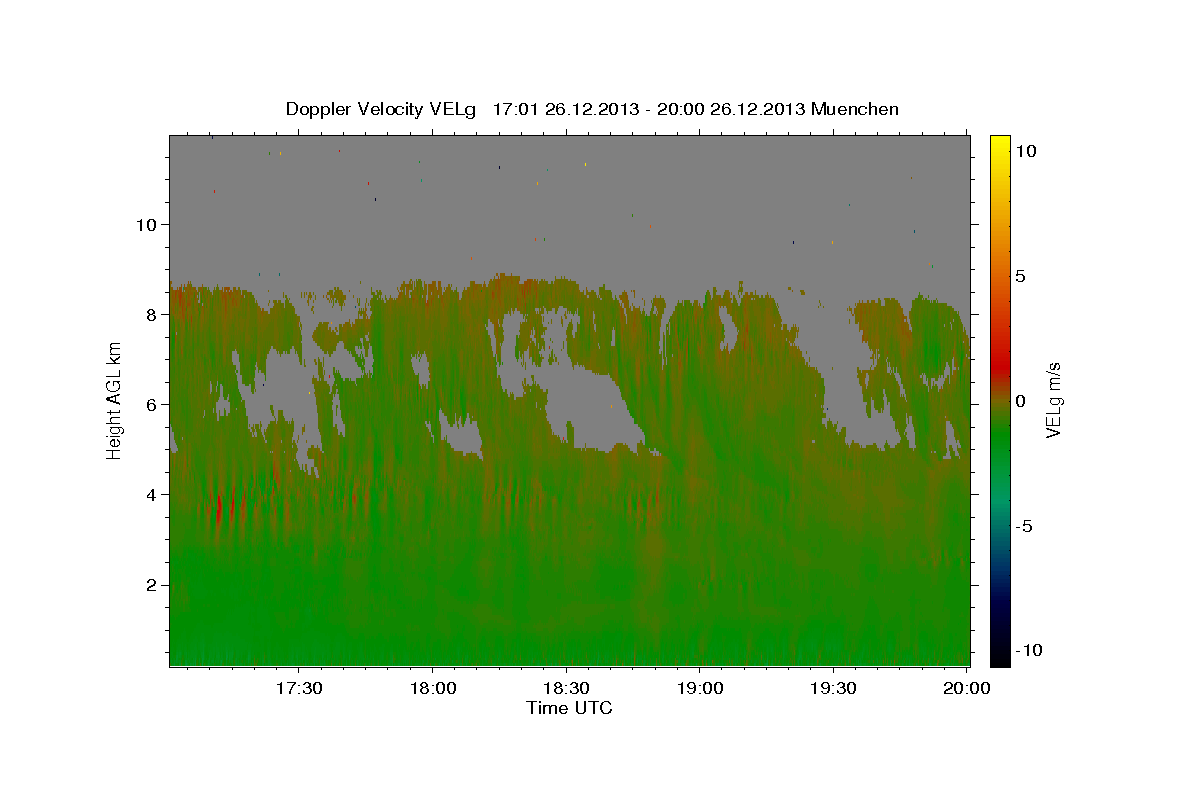
Task: Click the 20:00 time tick label
Action: (x=967, y=688)
